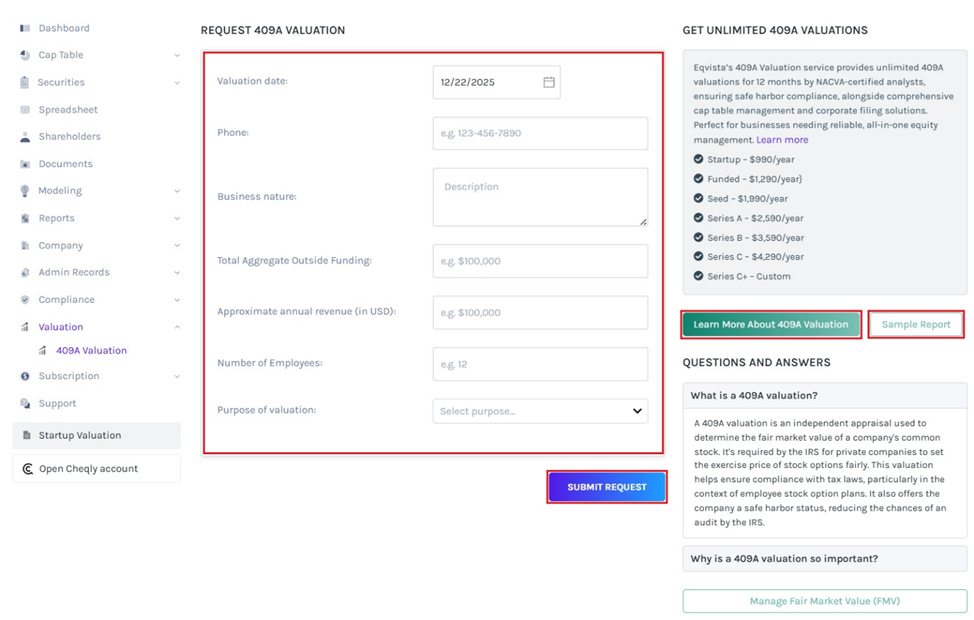Click the Cap Table pie icon
Image resolution: width=974 pixels, height=620 pixels.
click(x=25, y=55)
